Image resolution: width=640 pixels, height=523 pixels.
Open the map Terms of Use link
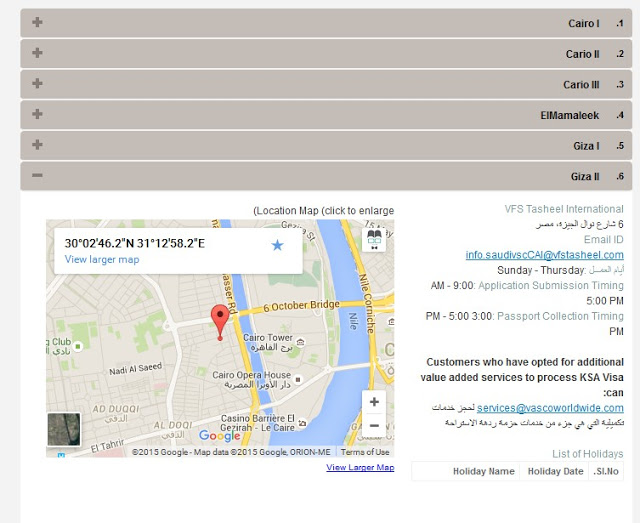point(365,452)
